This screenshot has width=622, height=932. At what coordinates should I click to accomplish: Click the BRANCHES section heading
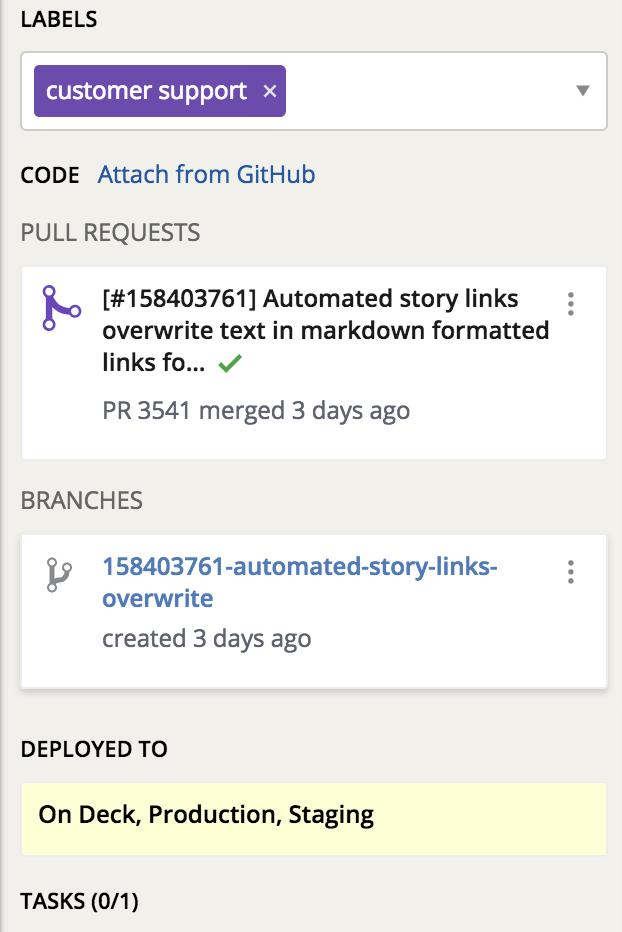81,500
